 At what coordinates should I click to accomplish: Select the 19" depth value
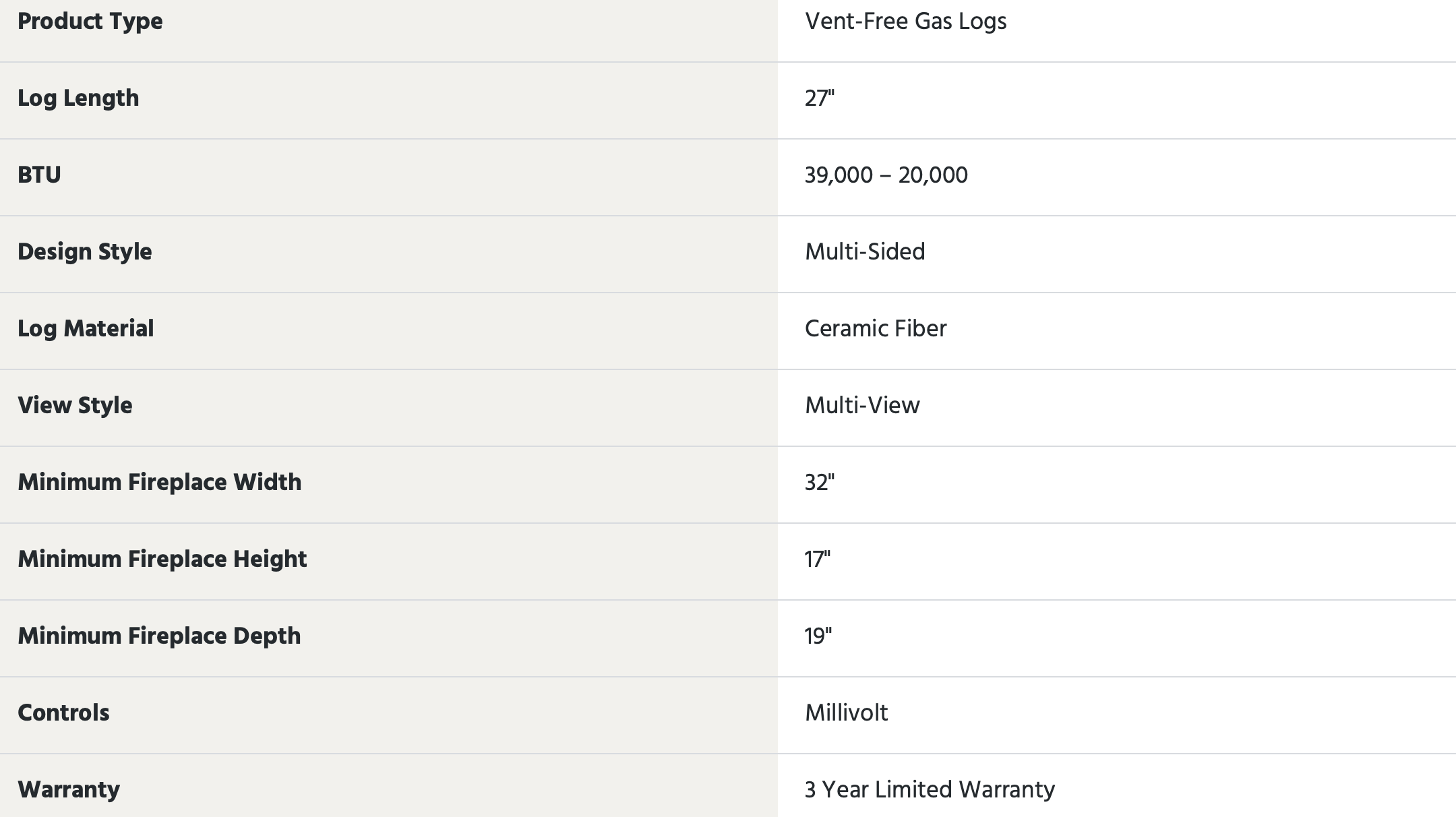[x=818, y=636]
